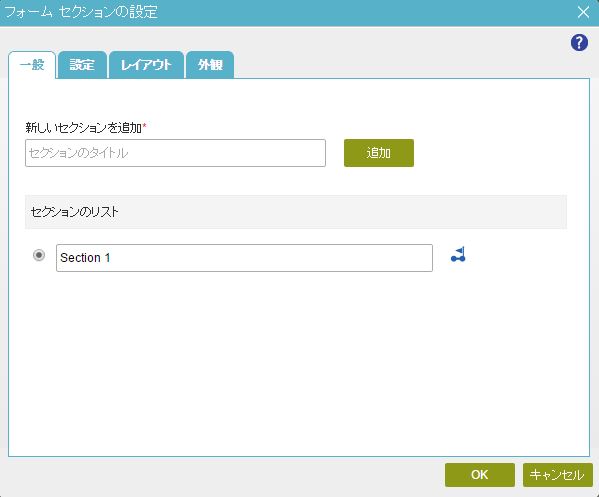Click the 新しいセクションを追加 label
599x497 pixels.
(84, 128)
